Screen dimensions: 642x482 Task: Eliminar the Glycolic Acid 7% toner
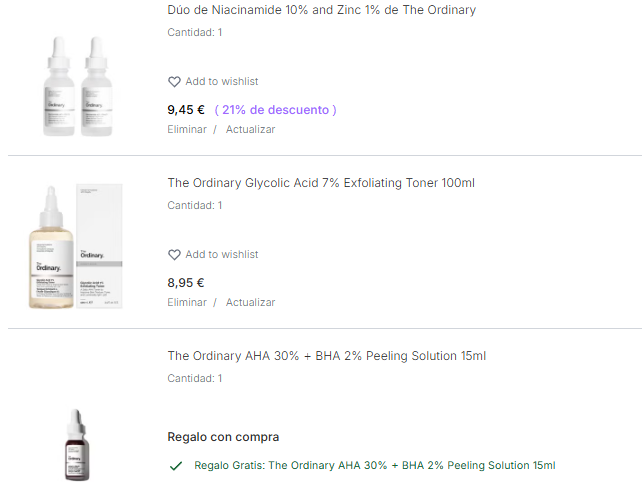[187, 302]
